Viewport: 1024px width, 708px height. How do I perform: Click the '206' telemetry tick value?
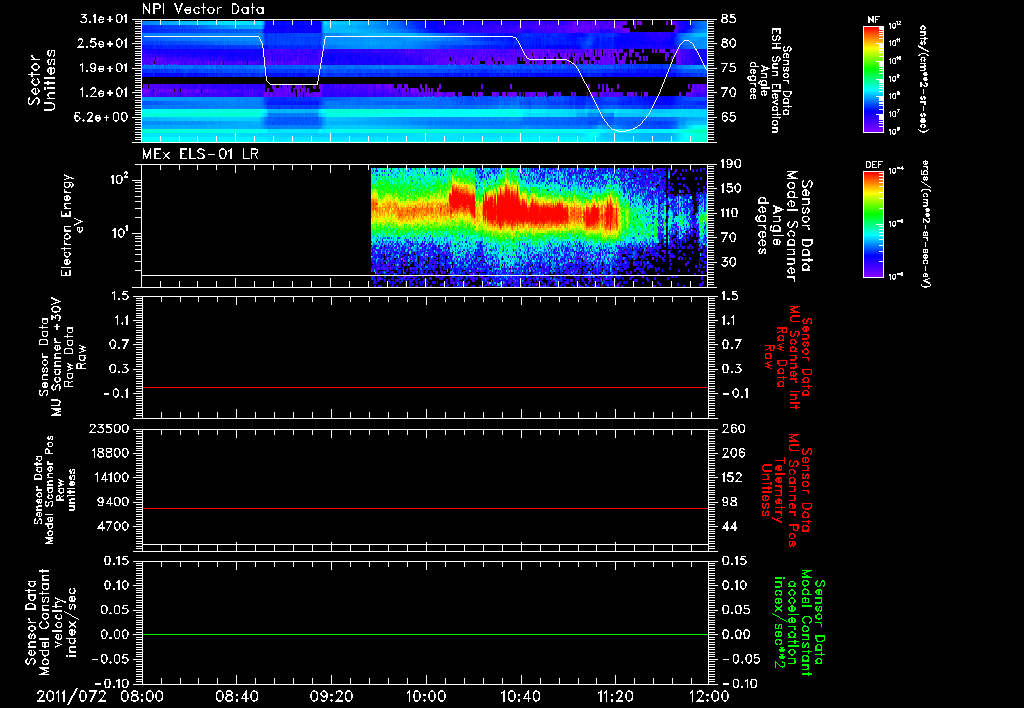(733, 453)
